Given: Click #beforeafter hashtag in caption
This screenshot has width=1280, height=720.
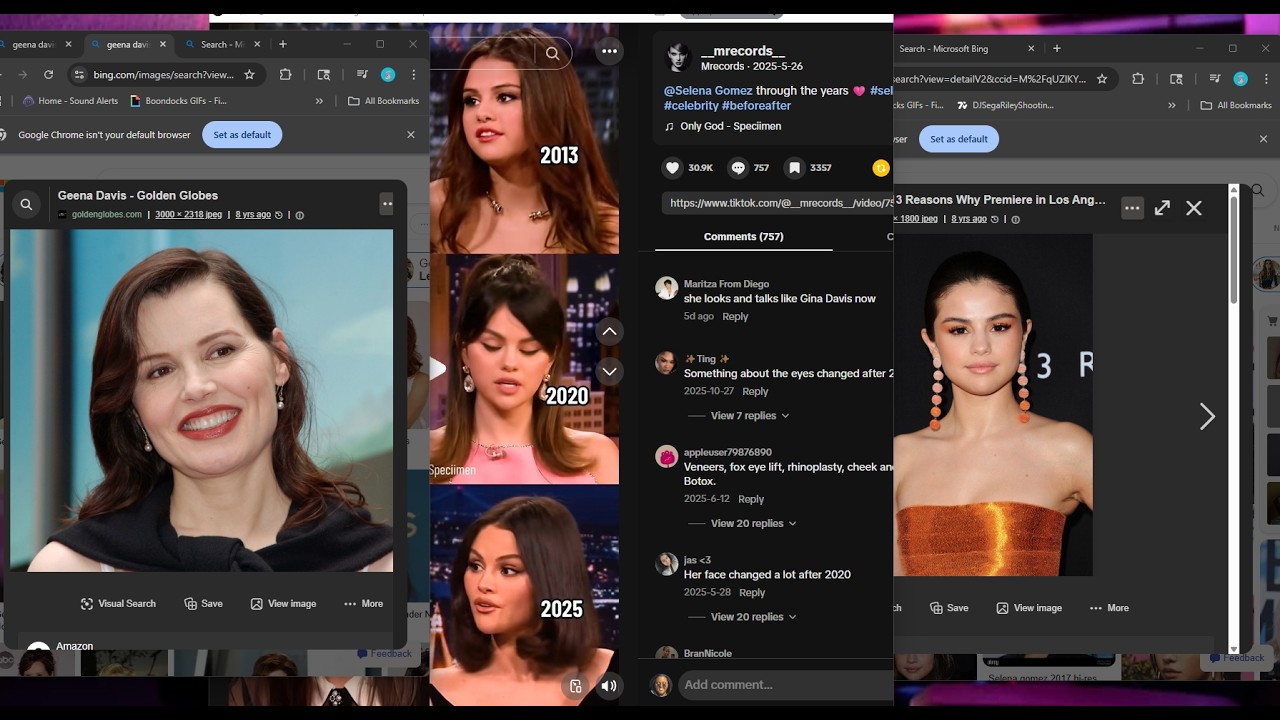Looking at the screenshot, I should (x=756, y=106).
